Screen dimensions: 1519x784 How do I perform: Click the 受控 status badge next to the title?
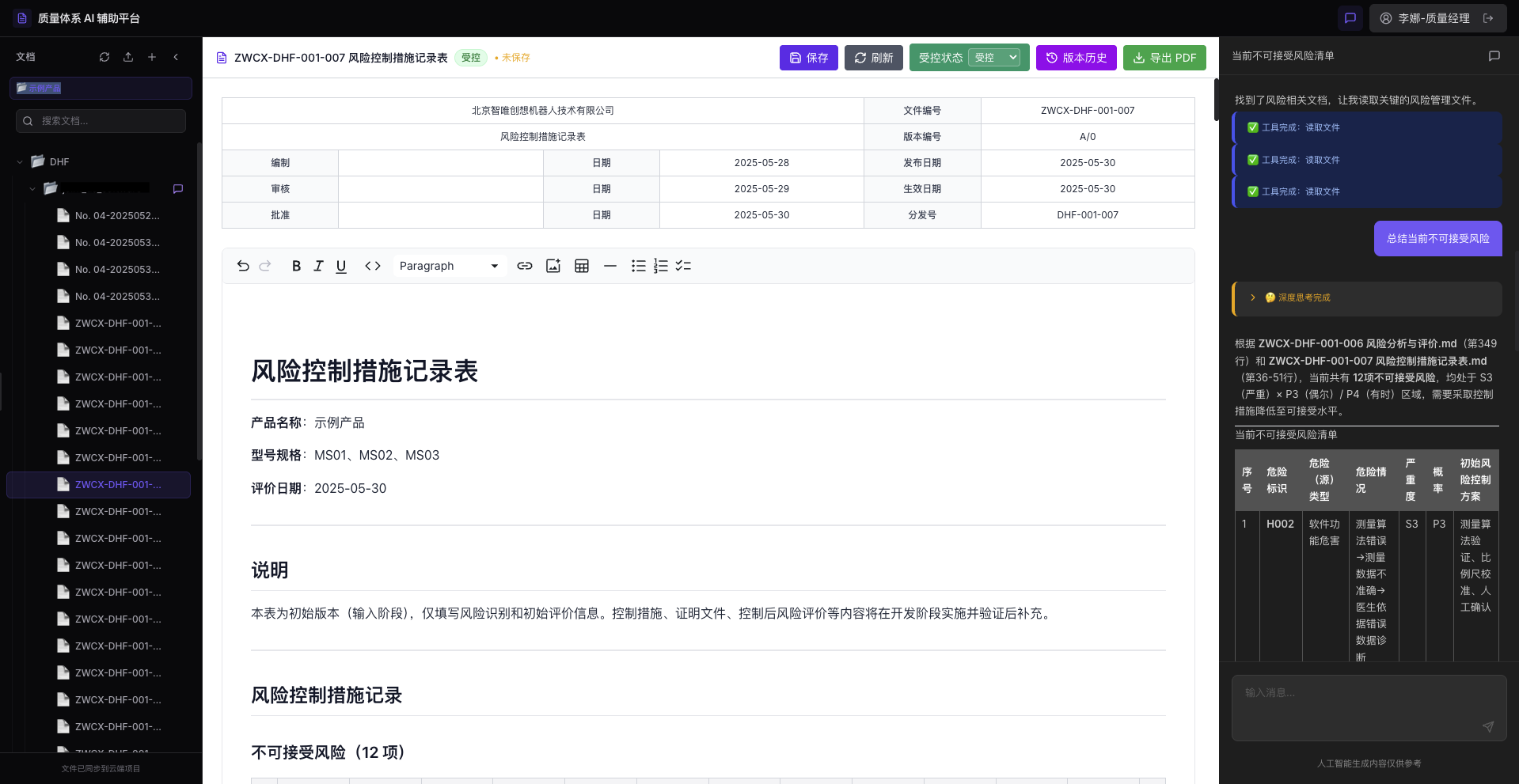[x=471, y=58]
